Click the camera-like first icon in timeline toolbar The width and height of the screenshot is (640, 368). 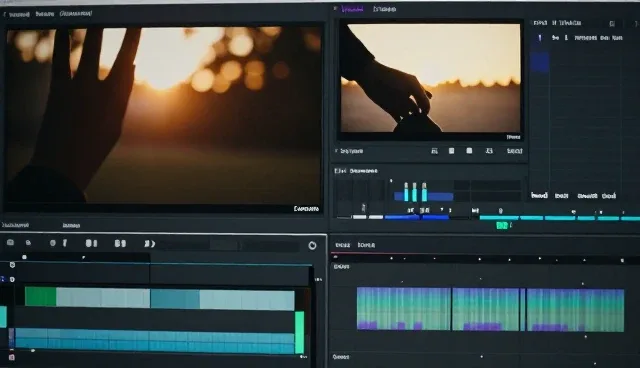10,242
